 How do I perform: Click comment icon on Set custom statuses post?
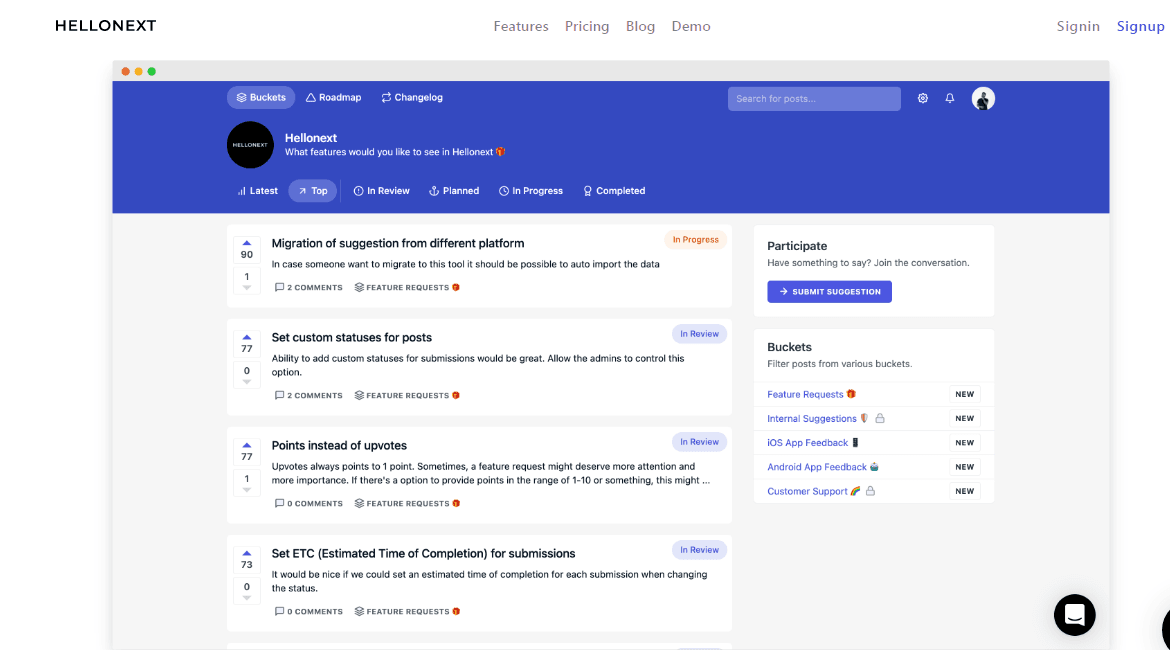279,396
